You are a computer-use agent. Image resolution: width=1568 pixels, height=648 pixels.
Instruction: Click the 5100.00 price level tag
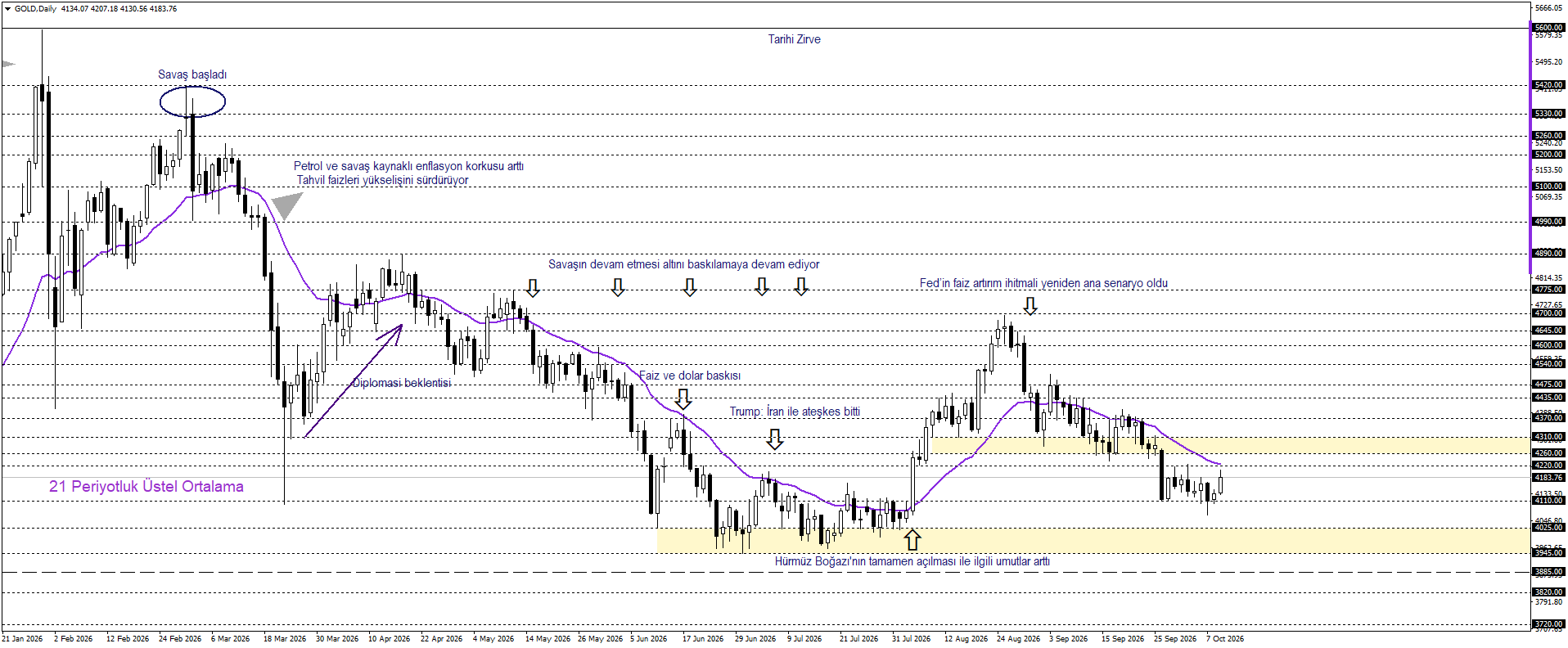[1548, 187]
